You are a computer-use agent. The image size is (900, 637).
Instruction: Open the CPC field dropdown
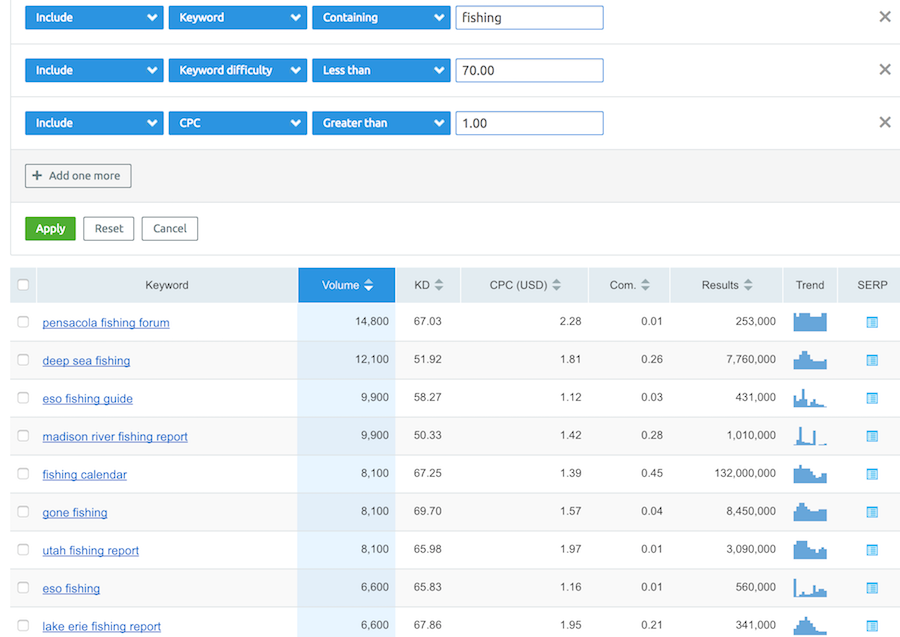pyautogui.click(x=238, y=123)
